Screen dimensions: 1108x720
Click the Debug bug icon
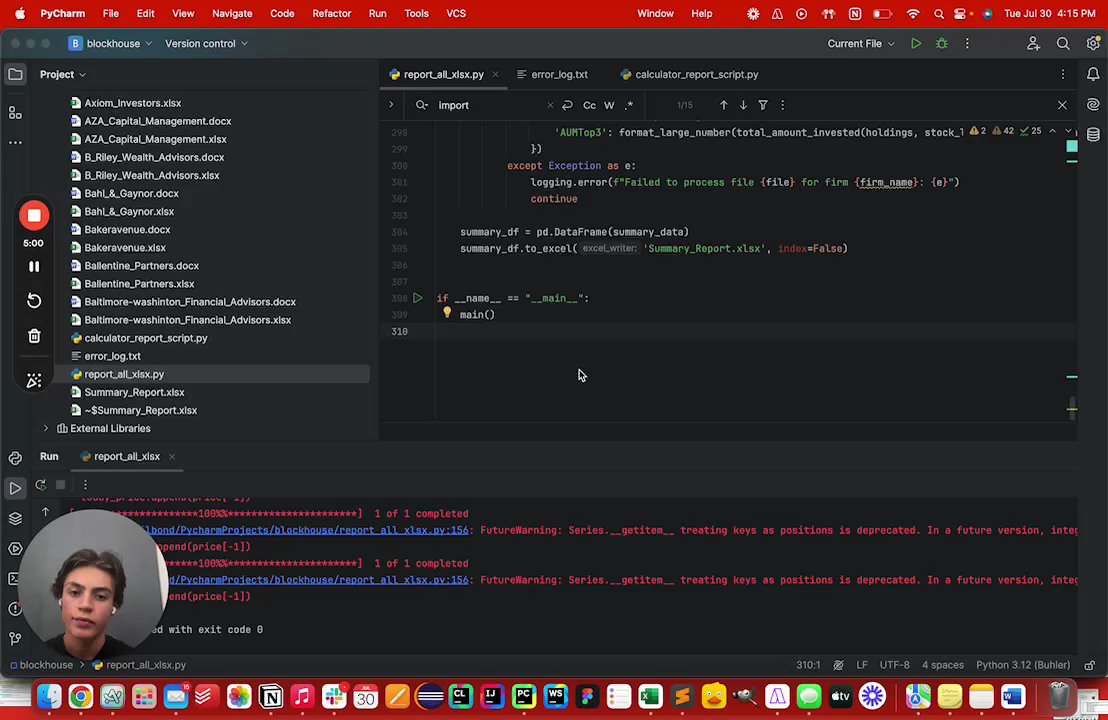click(x=941, y=44)
